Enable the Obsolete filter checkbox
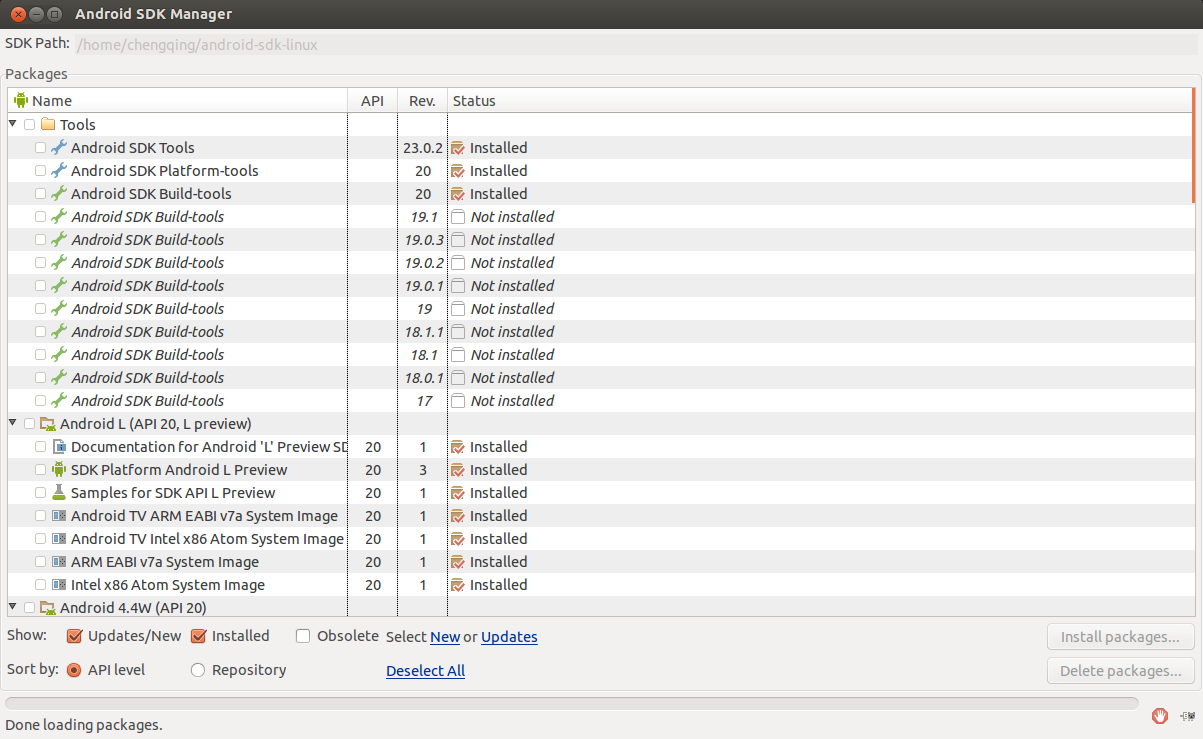Viewport: 1203px width, 739px height. [303, 636]
